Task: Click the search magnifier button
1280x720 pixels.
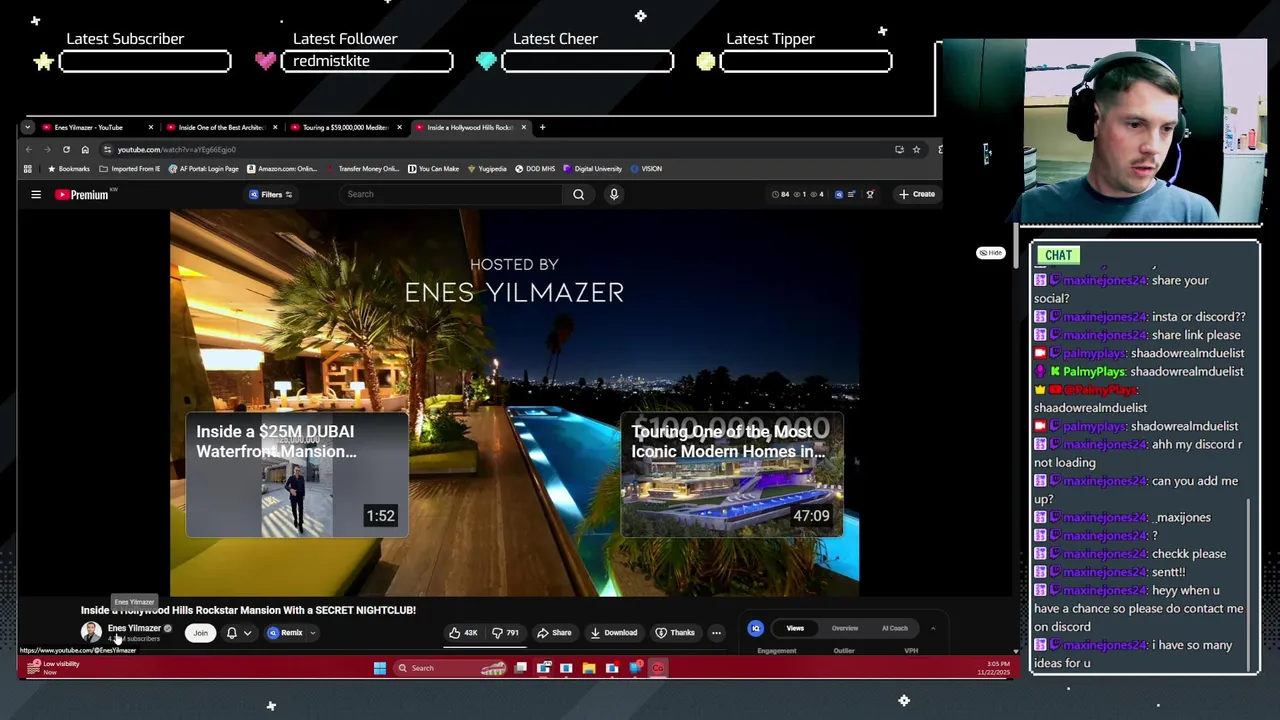Action: coord(578,194)
